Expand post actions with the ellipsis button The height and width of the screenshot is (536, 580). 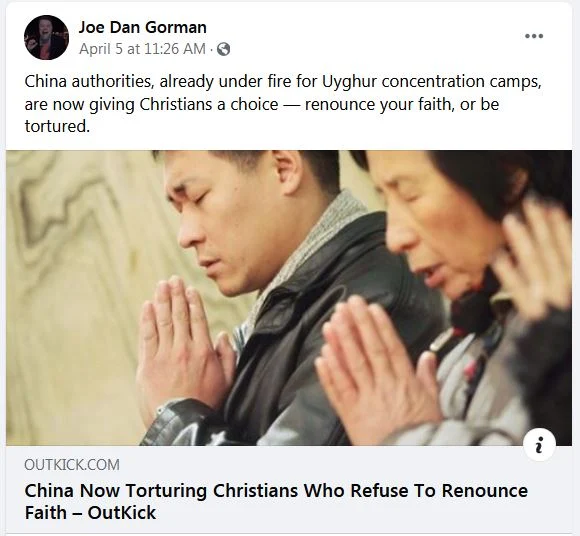534,36
